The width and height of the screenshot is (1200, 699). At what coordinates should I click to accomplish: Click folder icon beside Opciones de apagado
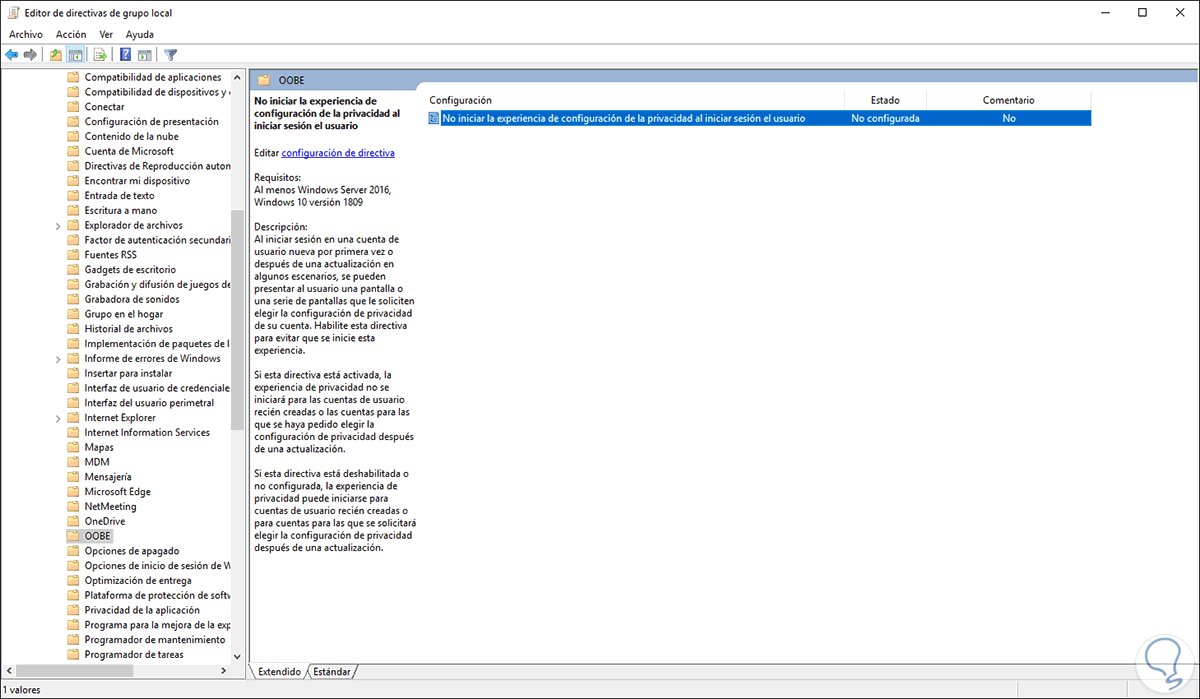coord(73,551)
